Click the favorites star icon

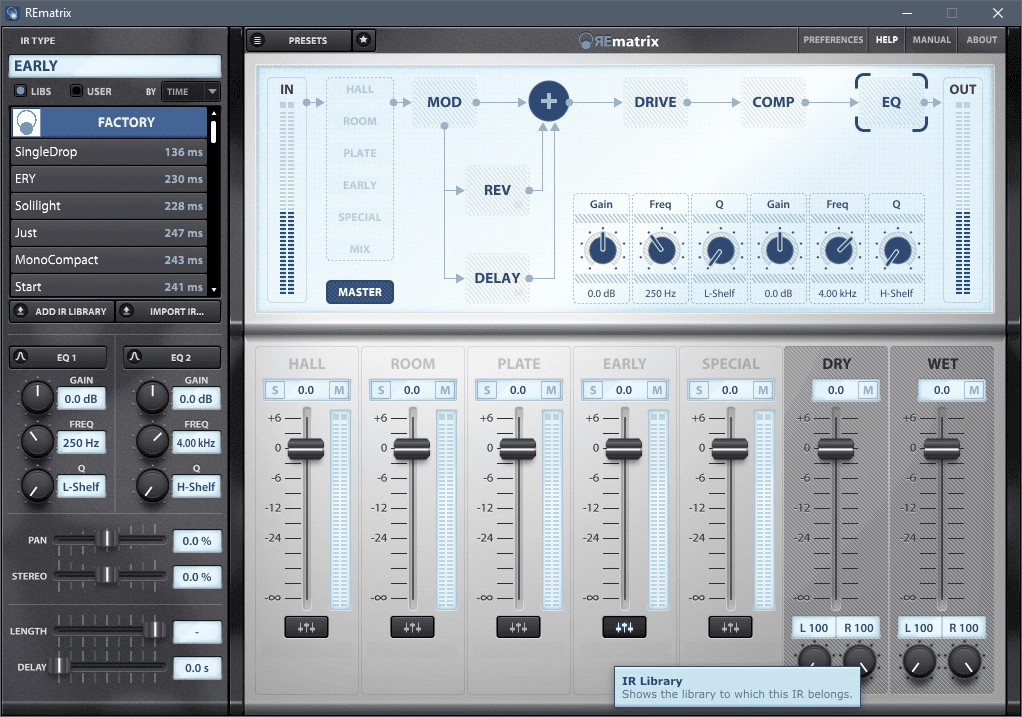click(x=364, y=40)
